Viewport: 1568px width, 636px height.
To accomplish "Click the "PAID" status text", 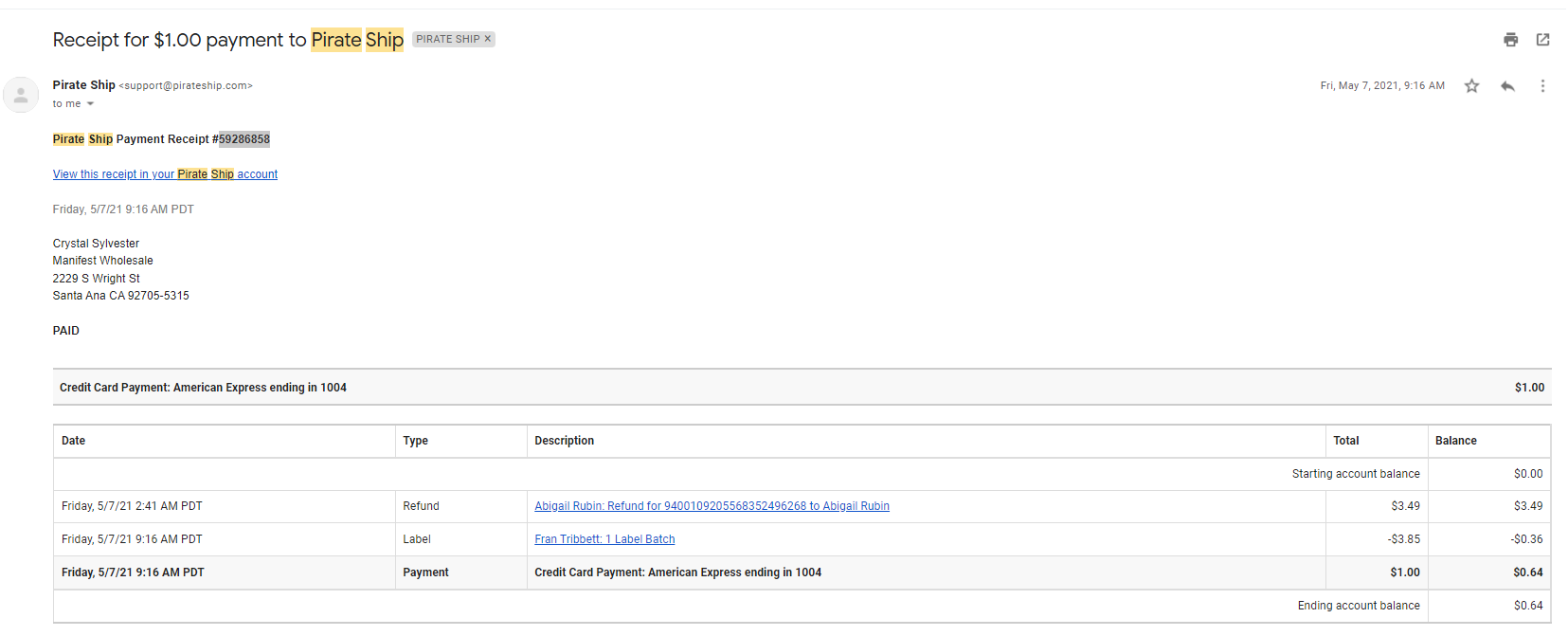I will (x=66, y=331).
